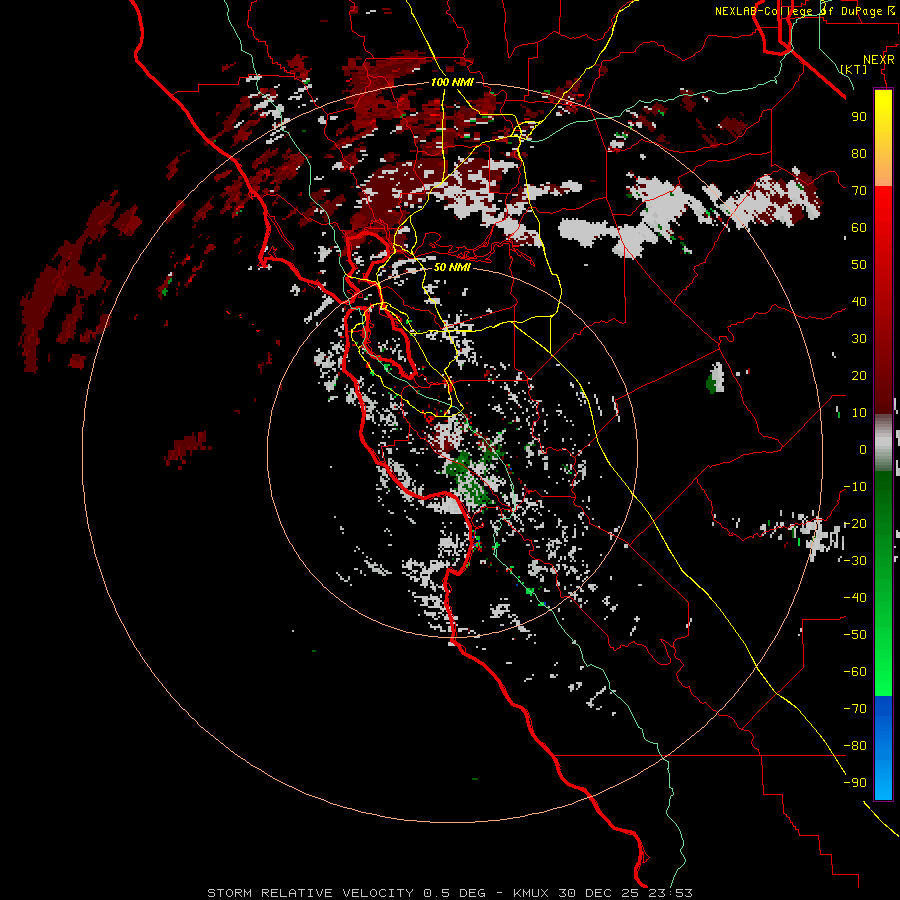
Task: Click the positive 50 scale label
Action: pyautogui.click(x=859, y=265)
